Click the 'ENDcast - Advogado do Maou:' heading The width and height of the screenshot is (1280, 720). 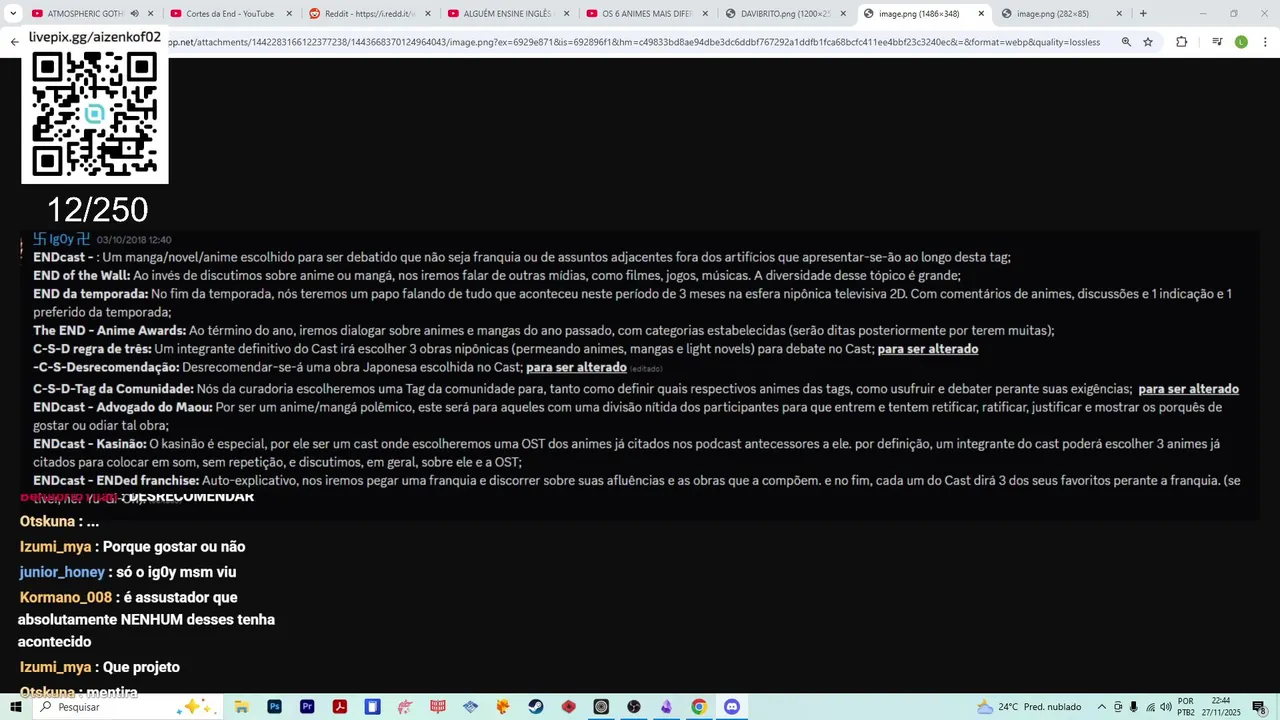pos(123,408)
